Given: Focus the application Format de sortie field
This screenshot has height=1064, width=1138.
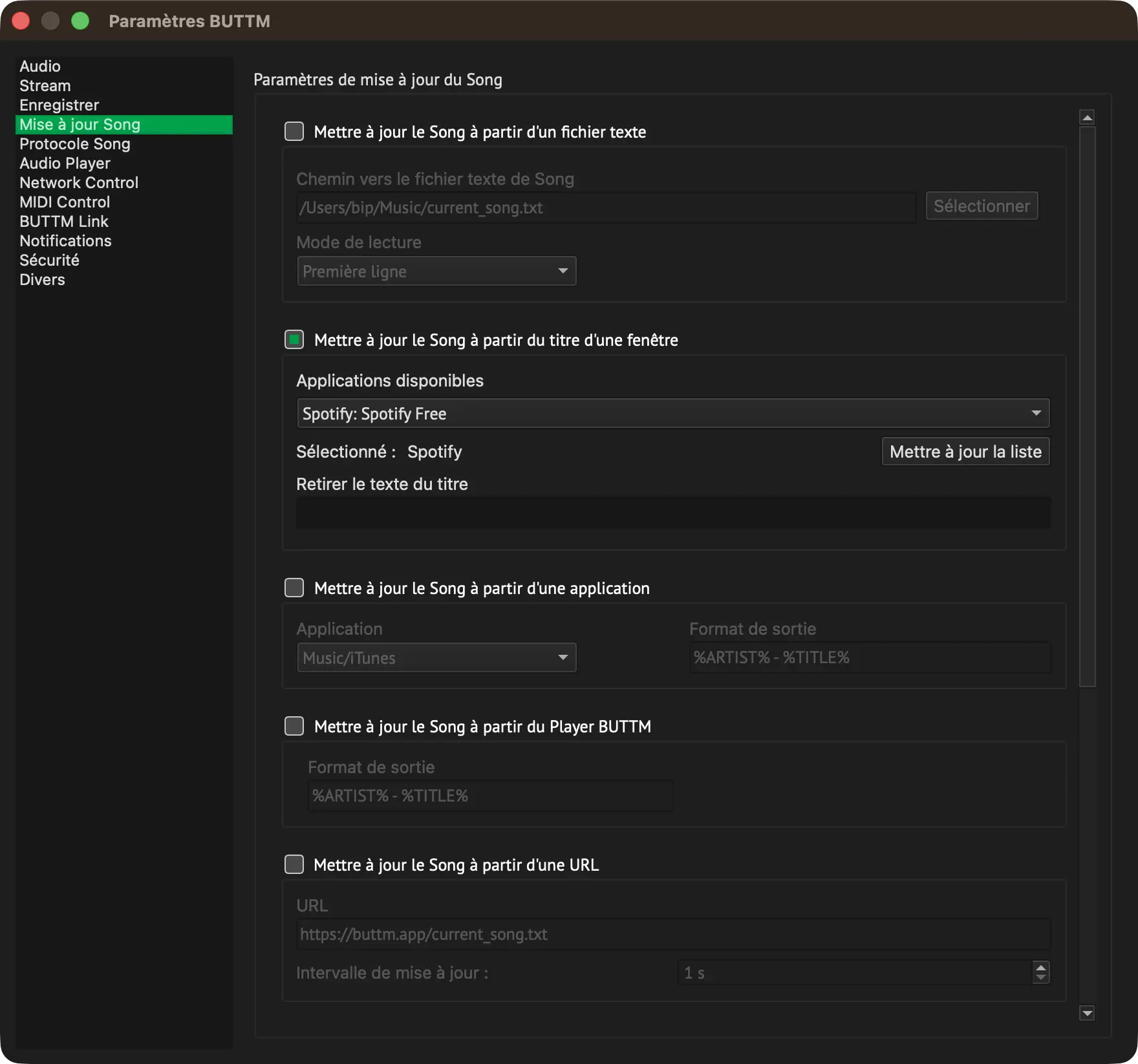Looking at the screenshot, I should [x=870, y=657].
